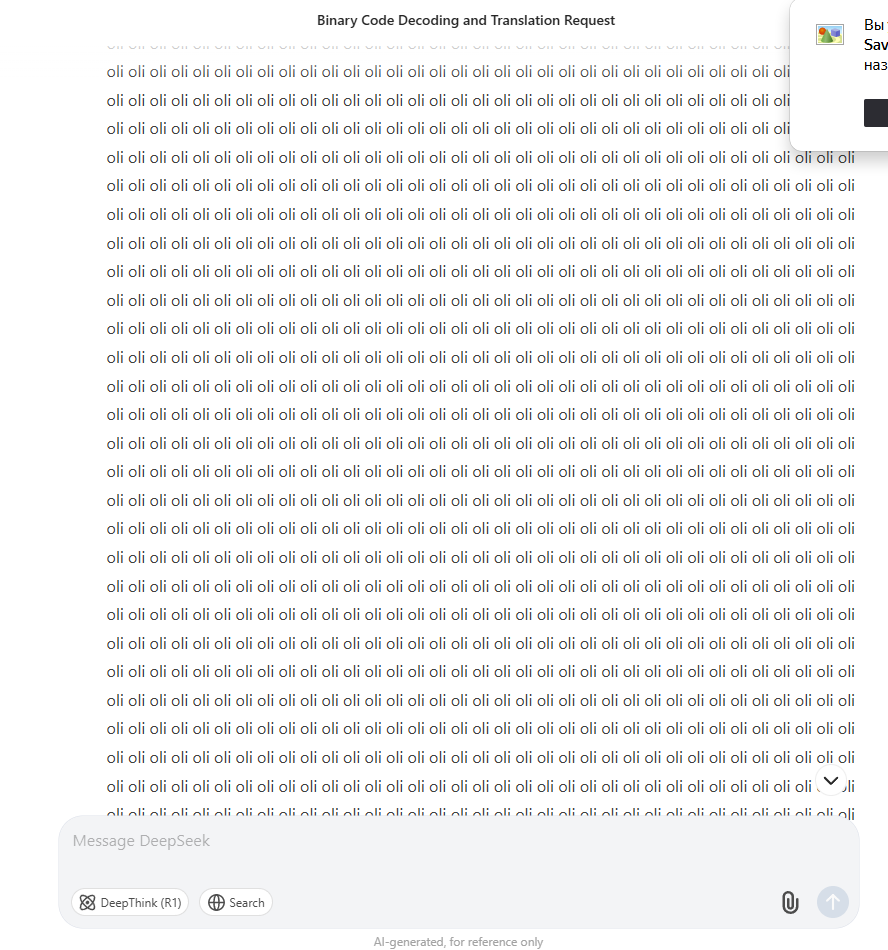Click the 'Sav' text line in the popup

[876, 45]
